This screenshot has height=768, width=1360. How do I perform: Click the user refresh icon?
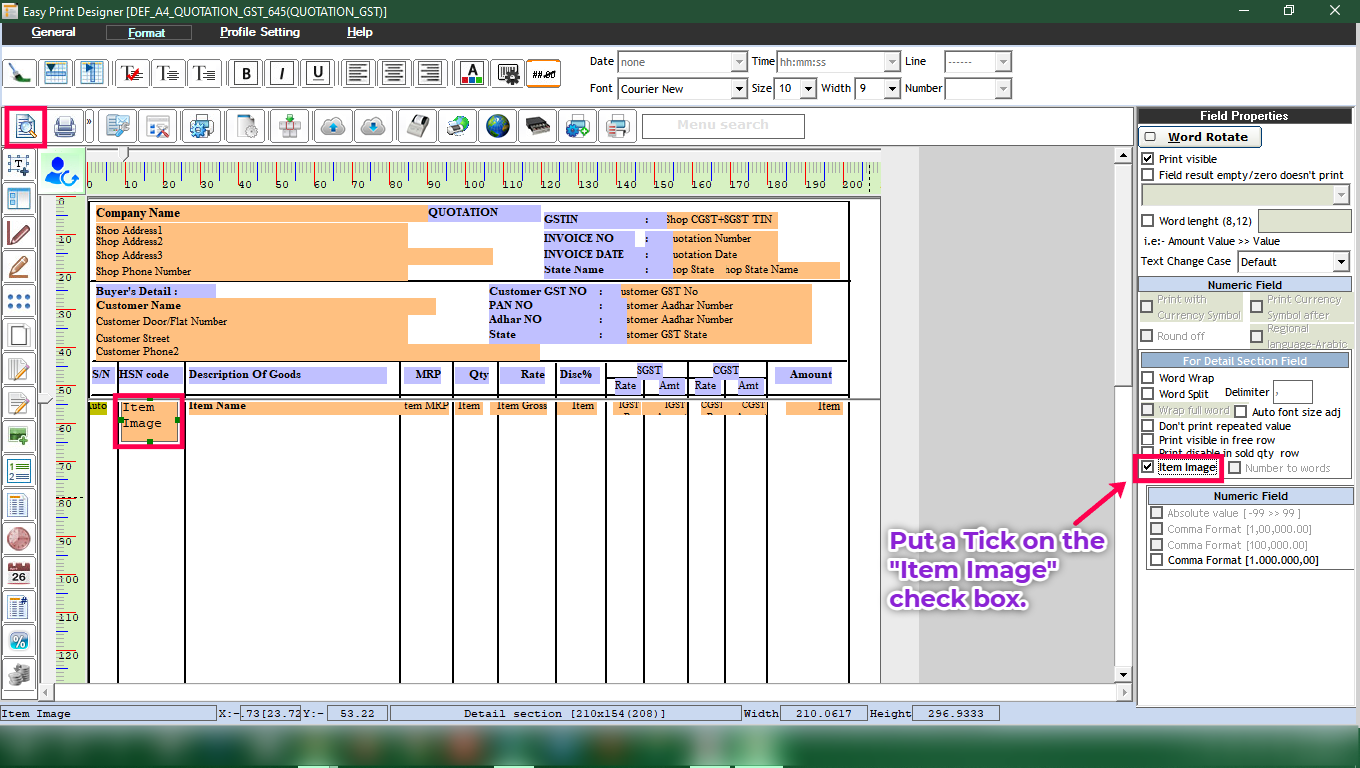point(62,171)
